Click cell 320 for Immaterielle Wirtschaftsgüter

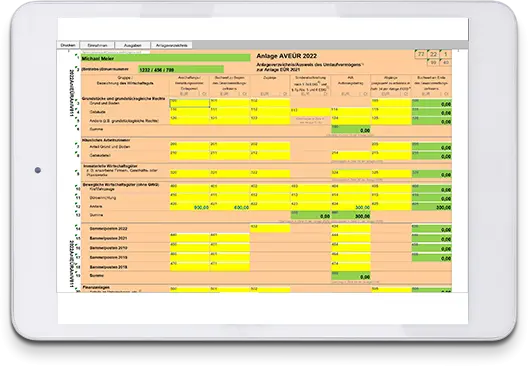[189, 174]
